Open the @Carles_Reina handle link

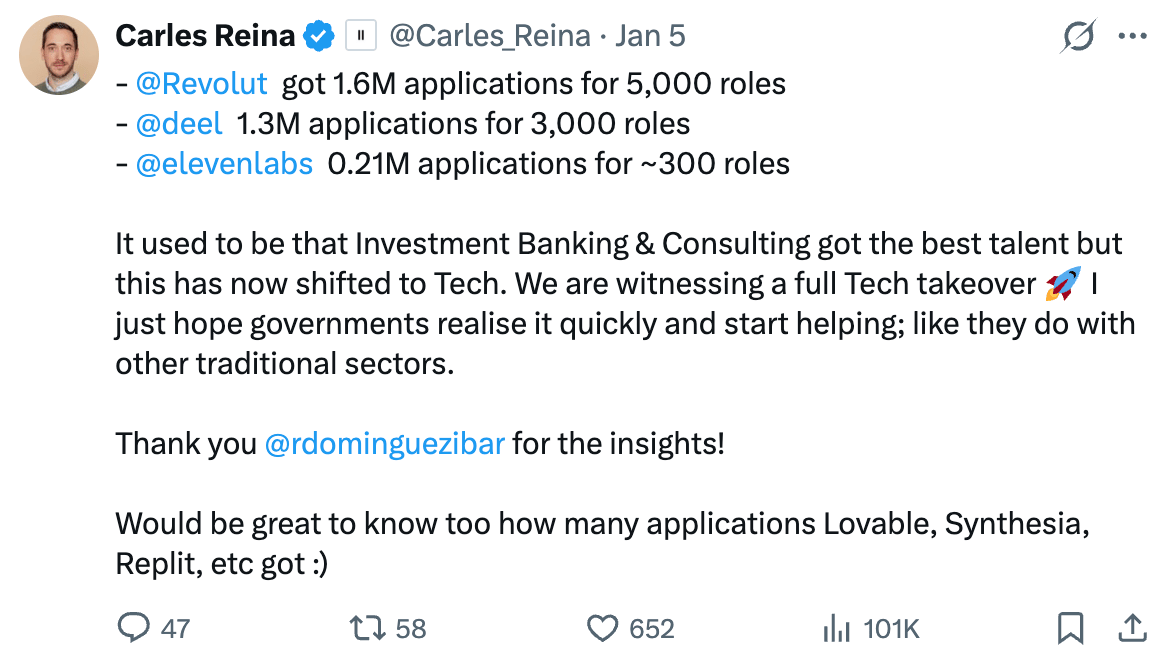click(x=489, y=37)
